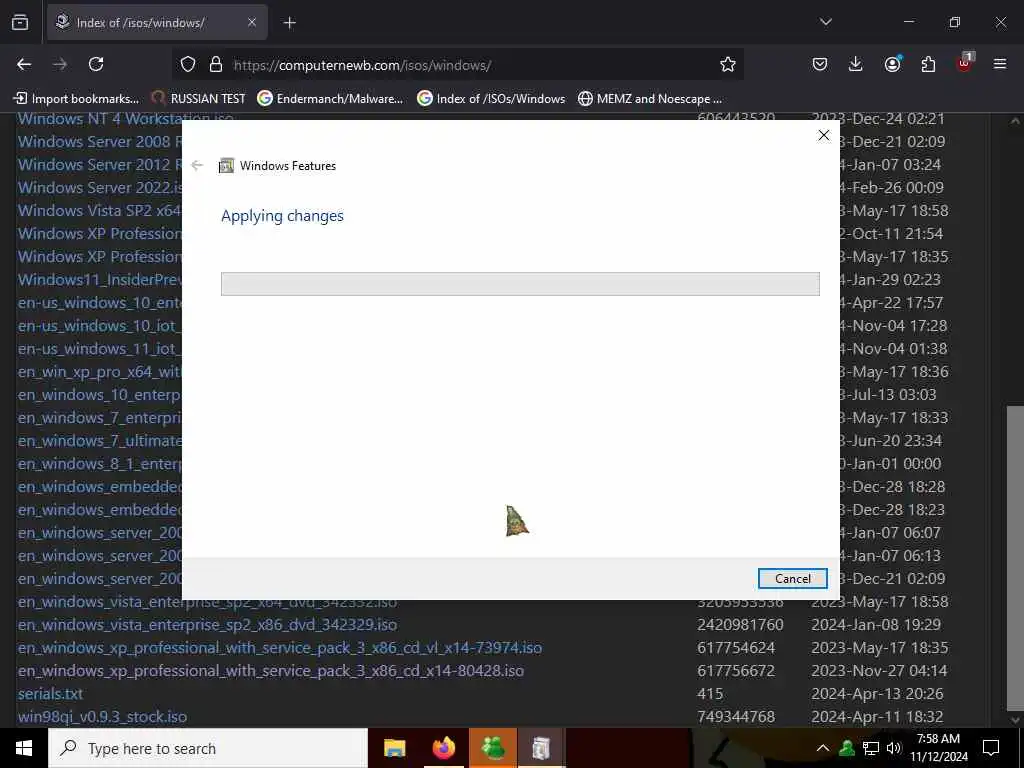The height and width of the screenshot is (768, 1024).
Task: Open MEMZ and Noescape bookmark
Action: 650,99
